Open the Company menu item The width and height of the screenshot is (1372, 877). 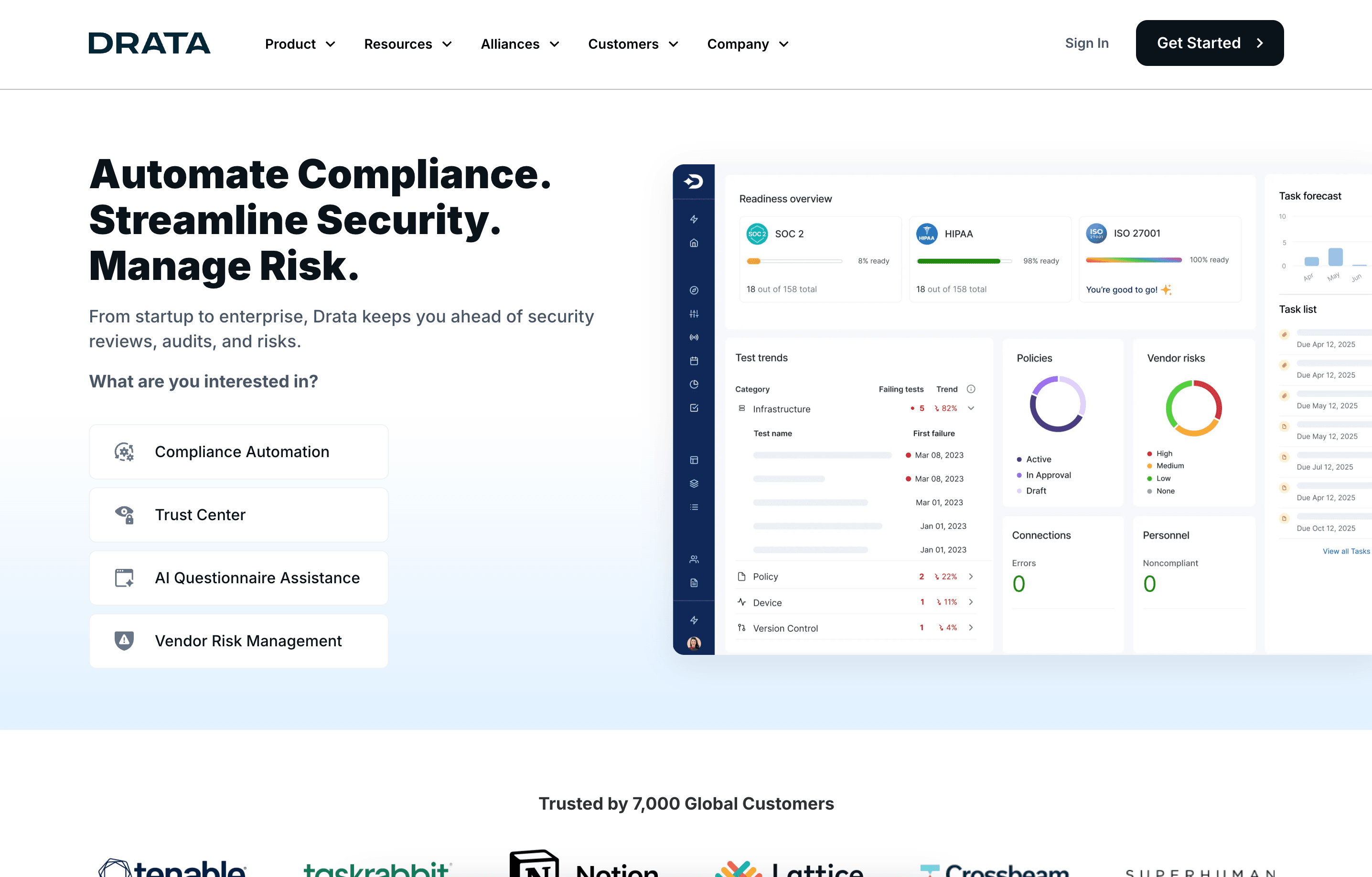coord(747,44)
